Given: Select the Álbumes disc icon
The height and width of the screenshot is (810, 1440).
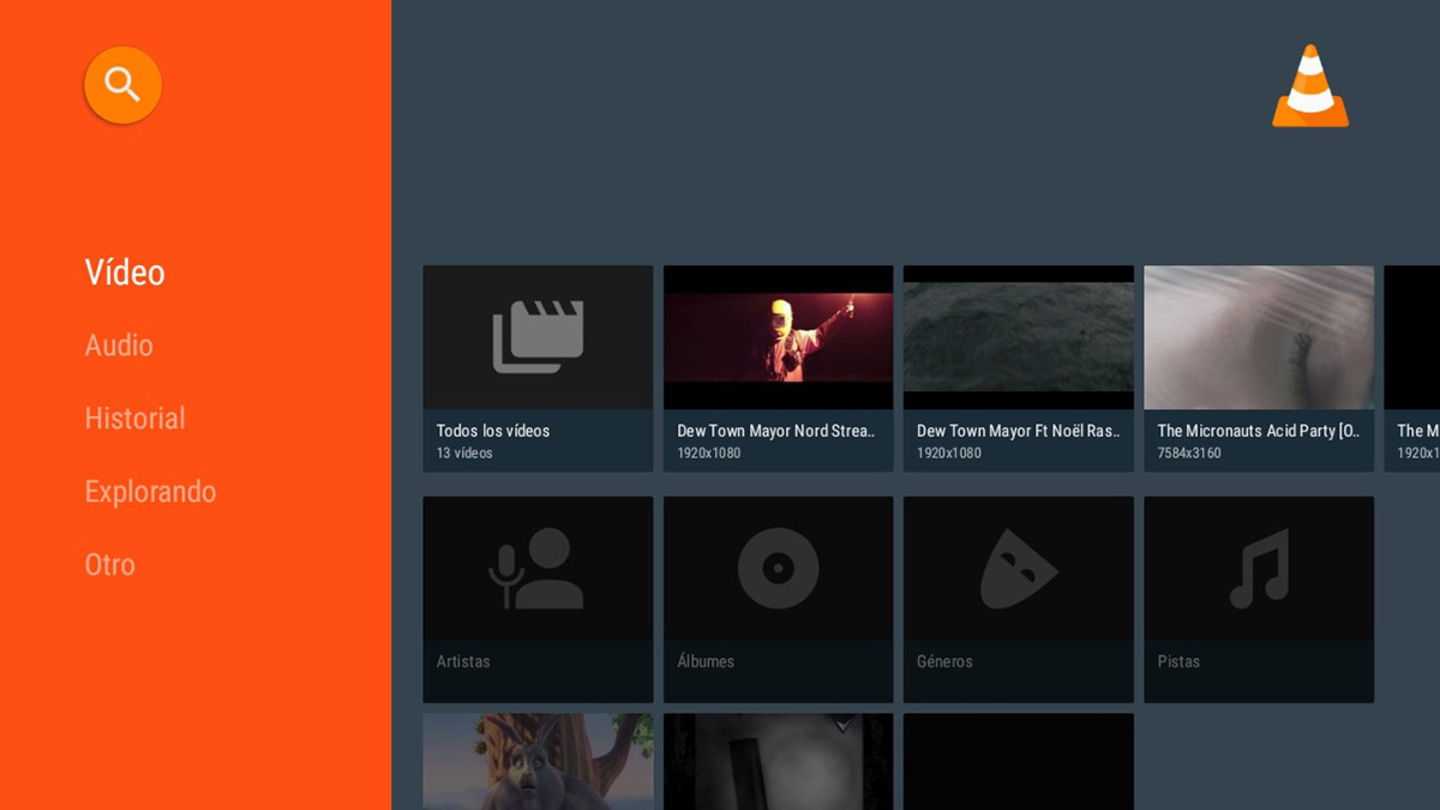Looking at the screenshot, I should pos(777,567).
